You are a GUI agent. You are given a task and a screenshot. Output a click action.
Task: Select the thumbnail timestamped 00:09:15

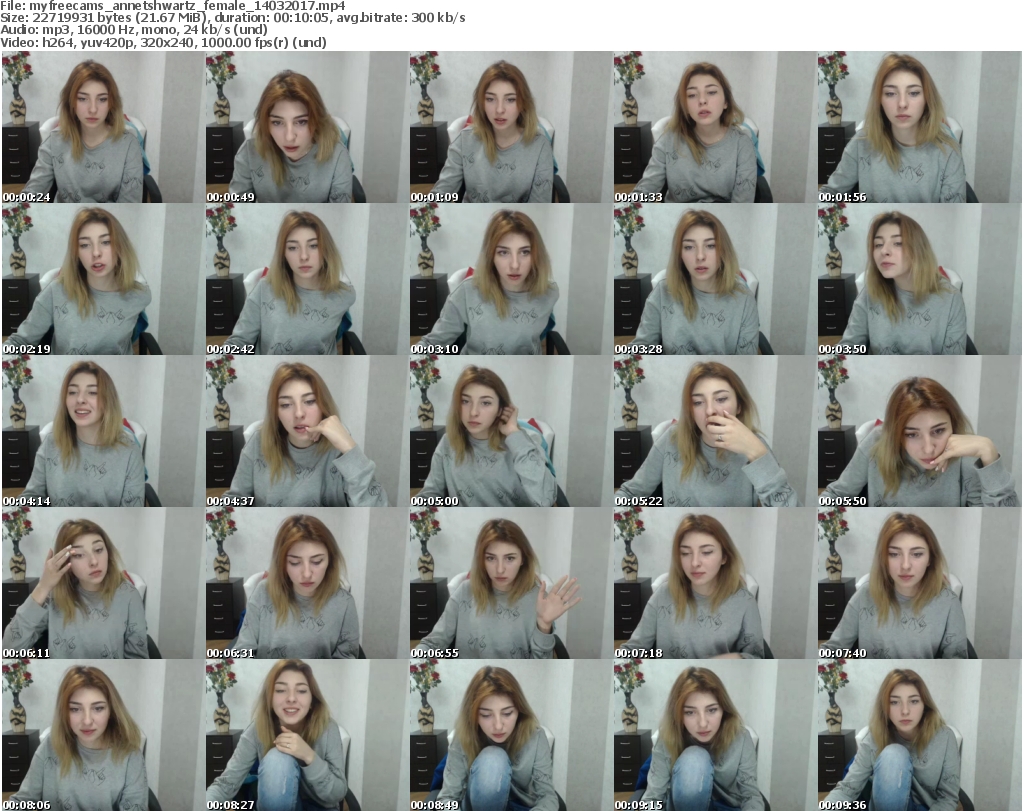pos(715,735)
